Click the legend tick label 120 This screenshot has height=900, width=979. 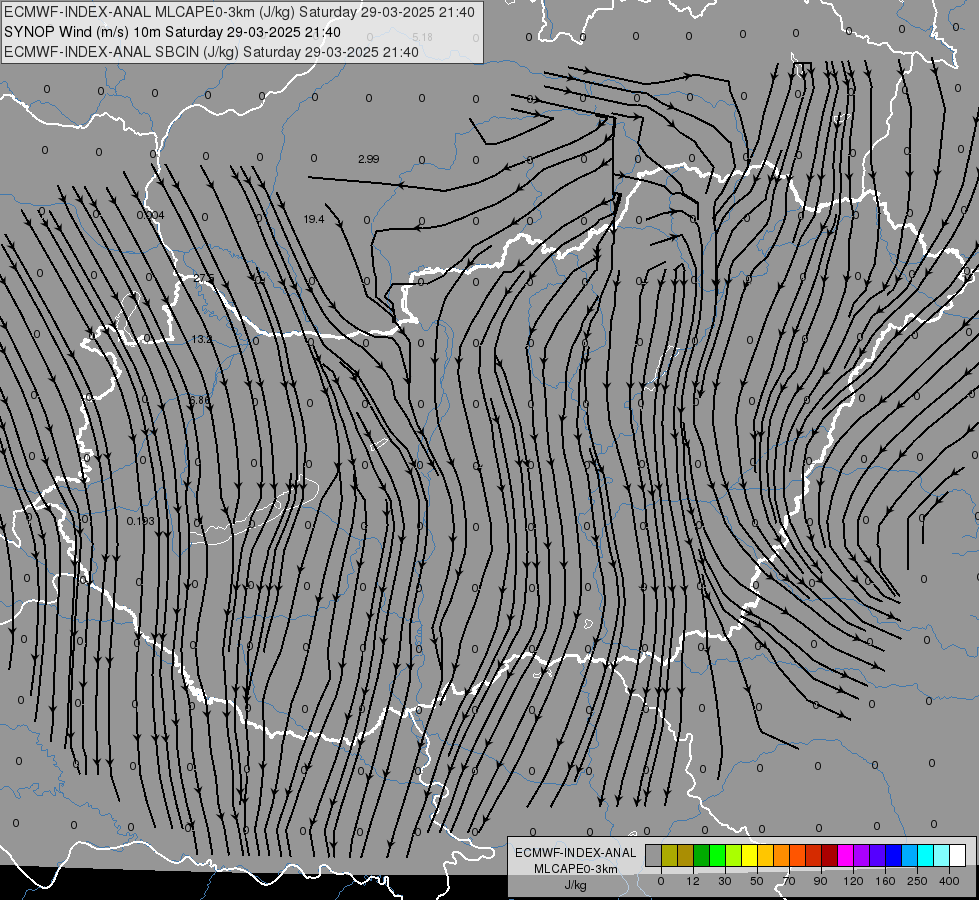tap(853, 881)
